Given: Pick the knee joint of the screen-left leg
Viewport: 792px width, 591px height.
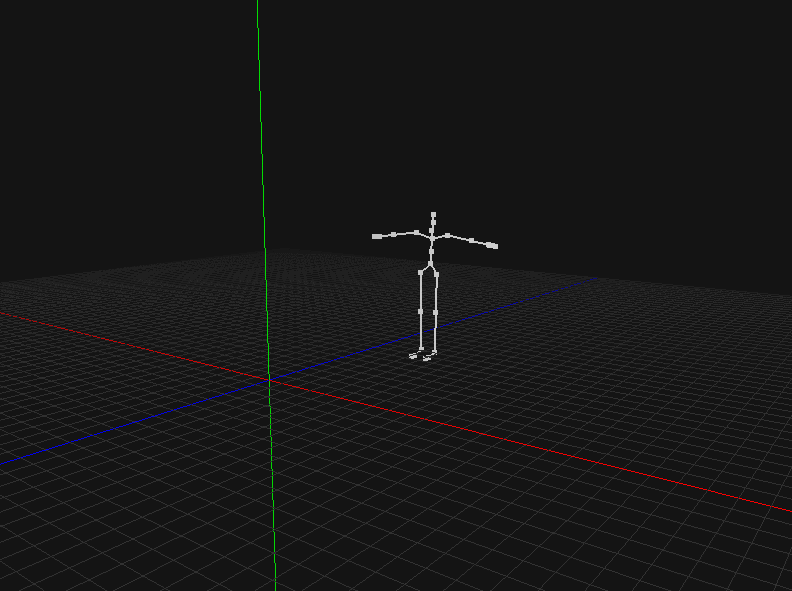Looking at the screenshot, I should tap(421, 312).
